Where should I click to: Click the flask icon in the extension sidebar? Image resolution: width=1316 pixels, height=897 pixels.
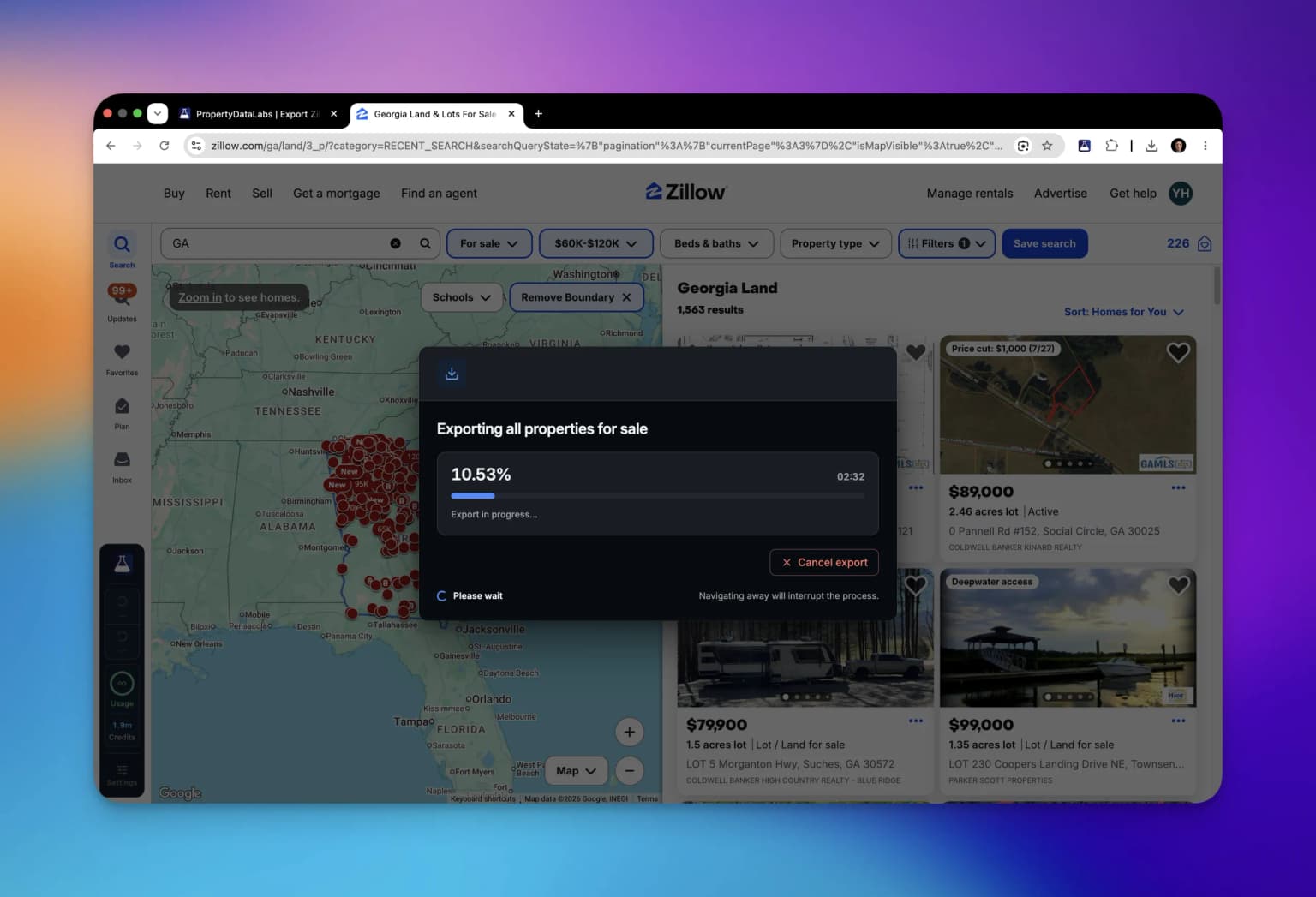tap(122, 564)
